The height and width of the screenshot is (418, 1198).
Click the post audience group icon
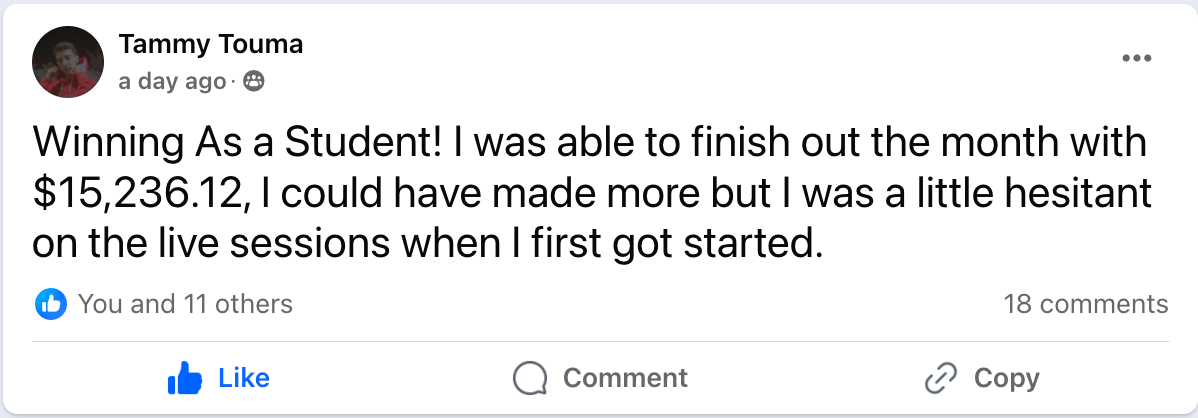[x=254, y=82]
